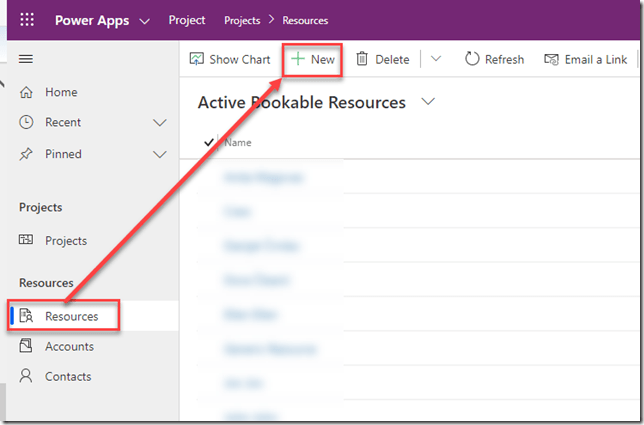Open the Active Bookable Resources view dropdown
Screen dimensions: 644x425
[x=429, y=102]
